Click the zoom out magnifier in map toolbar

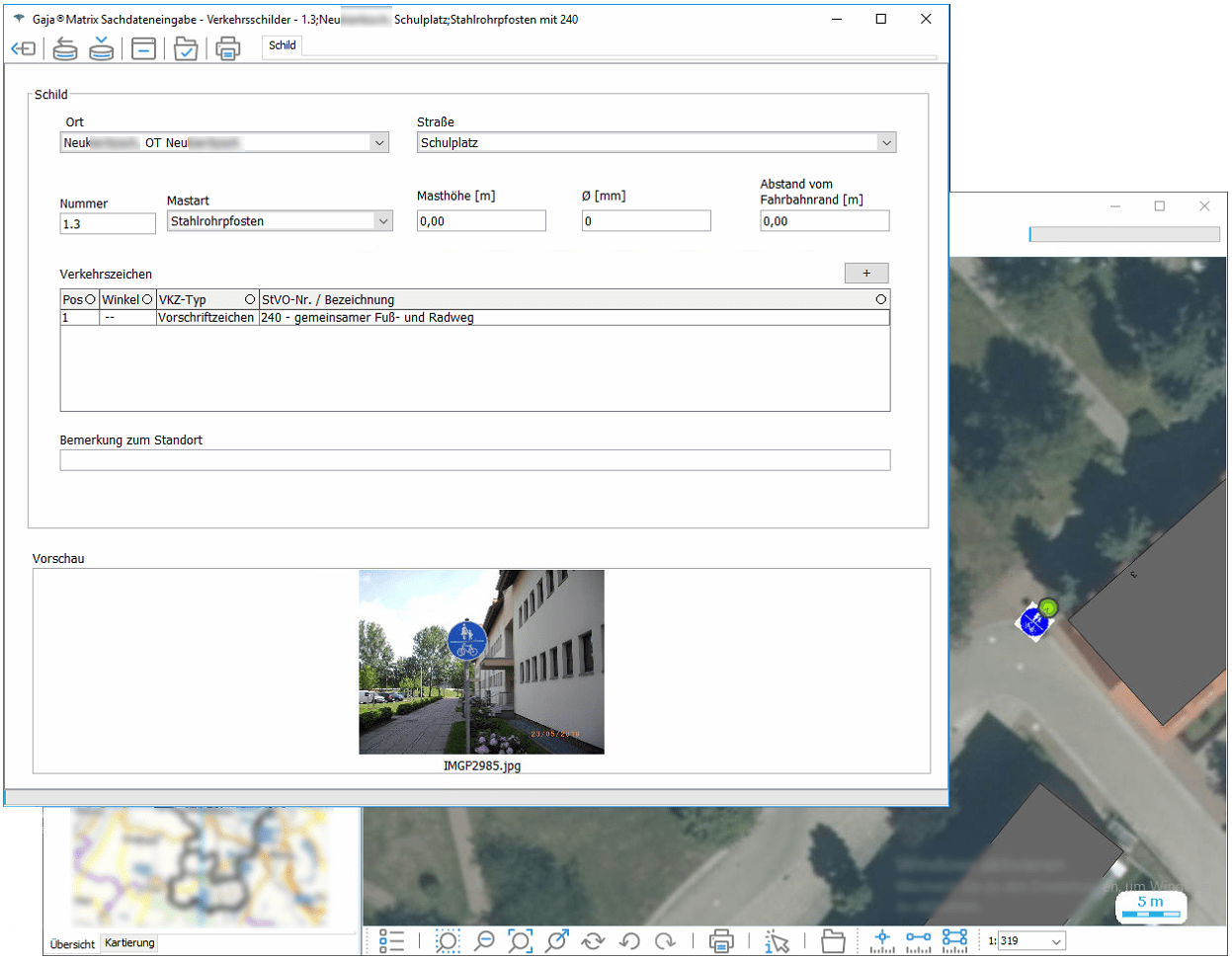(x=484, y=941)
